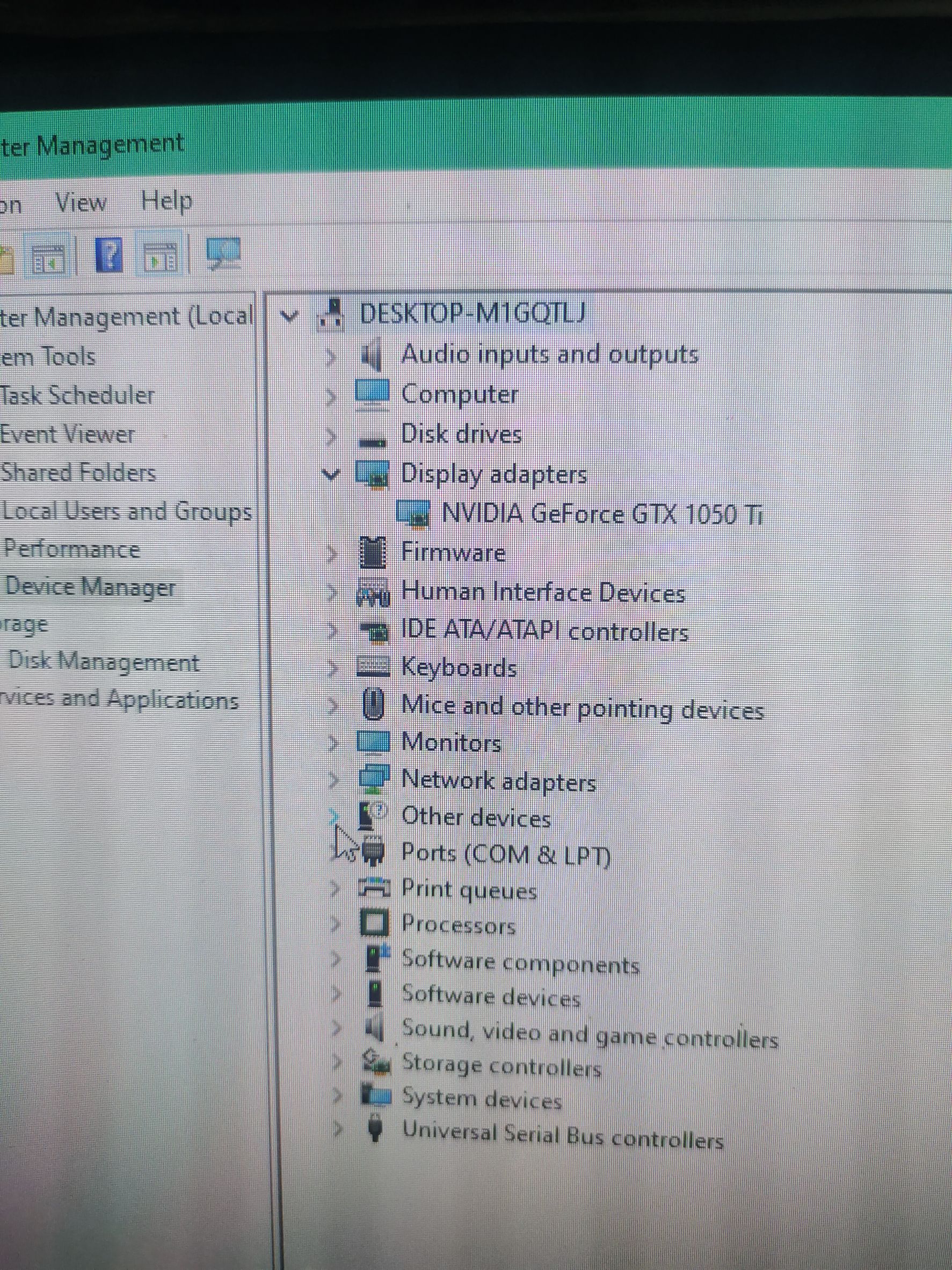Select Sound, video and game controllers

click(590, 1034)
